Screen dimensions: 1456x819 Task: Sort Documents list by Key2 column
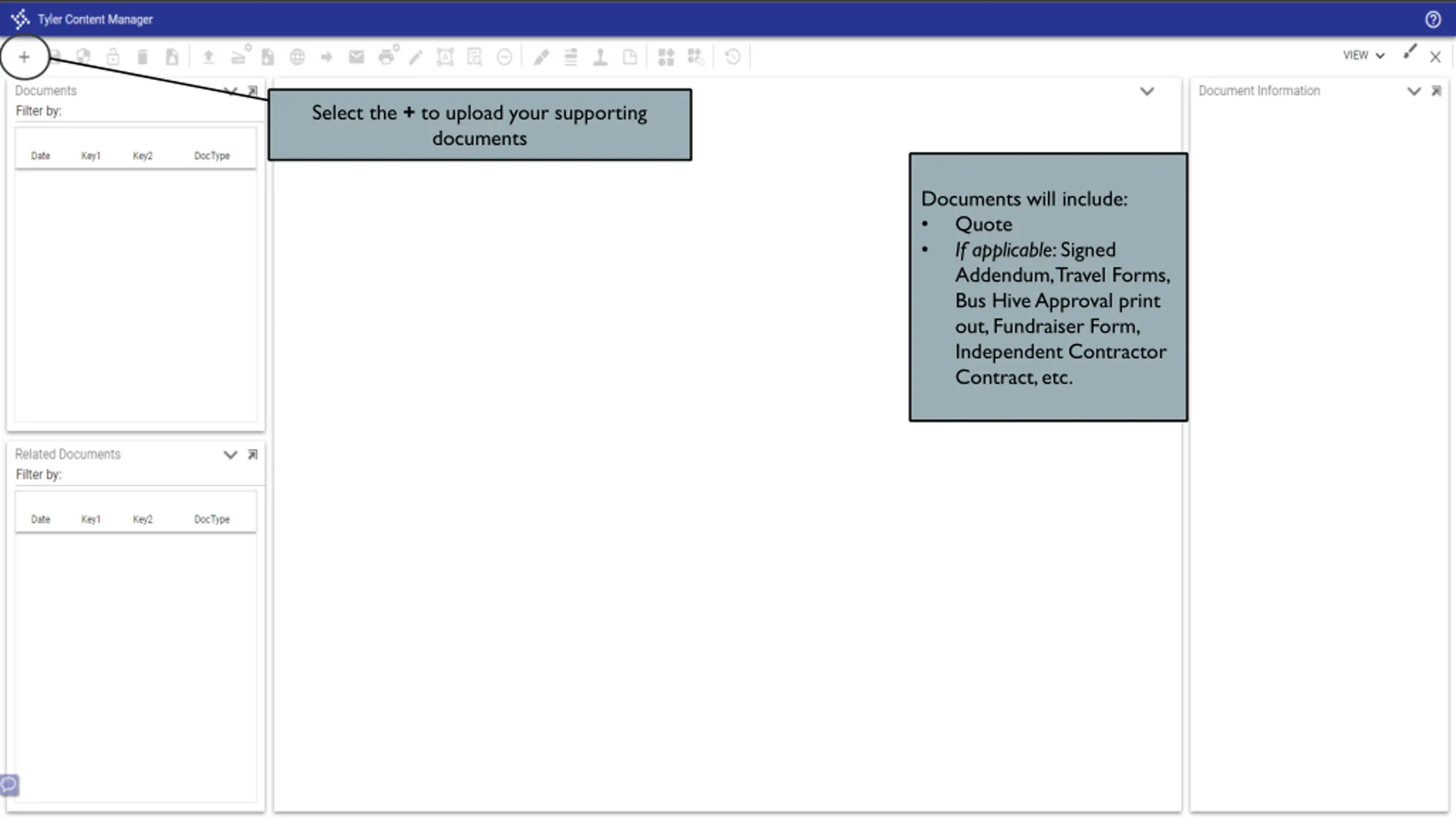pos(143,156)
